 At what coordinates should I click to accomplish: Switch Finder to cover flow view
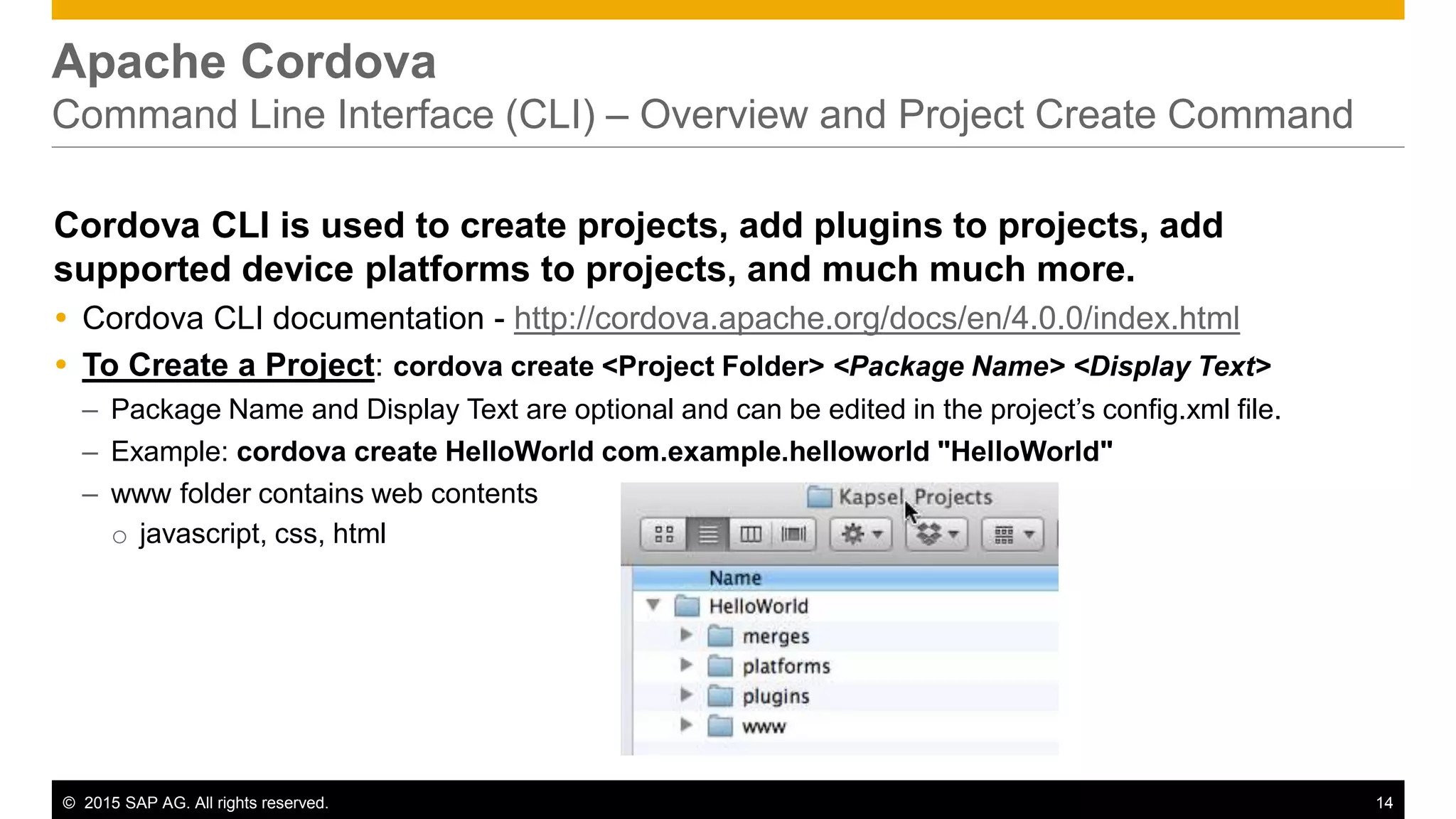tap(793, 534)
